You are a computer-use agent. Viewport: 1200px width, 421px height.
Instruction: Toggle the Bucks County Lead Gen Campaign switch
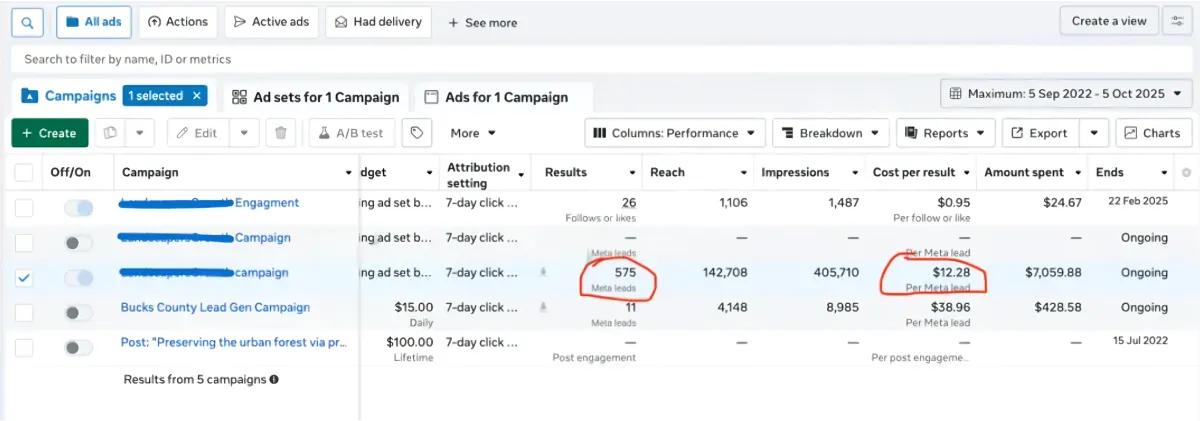tap(78, 313)
